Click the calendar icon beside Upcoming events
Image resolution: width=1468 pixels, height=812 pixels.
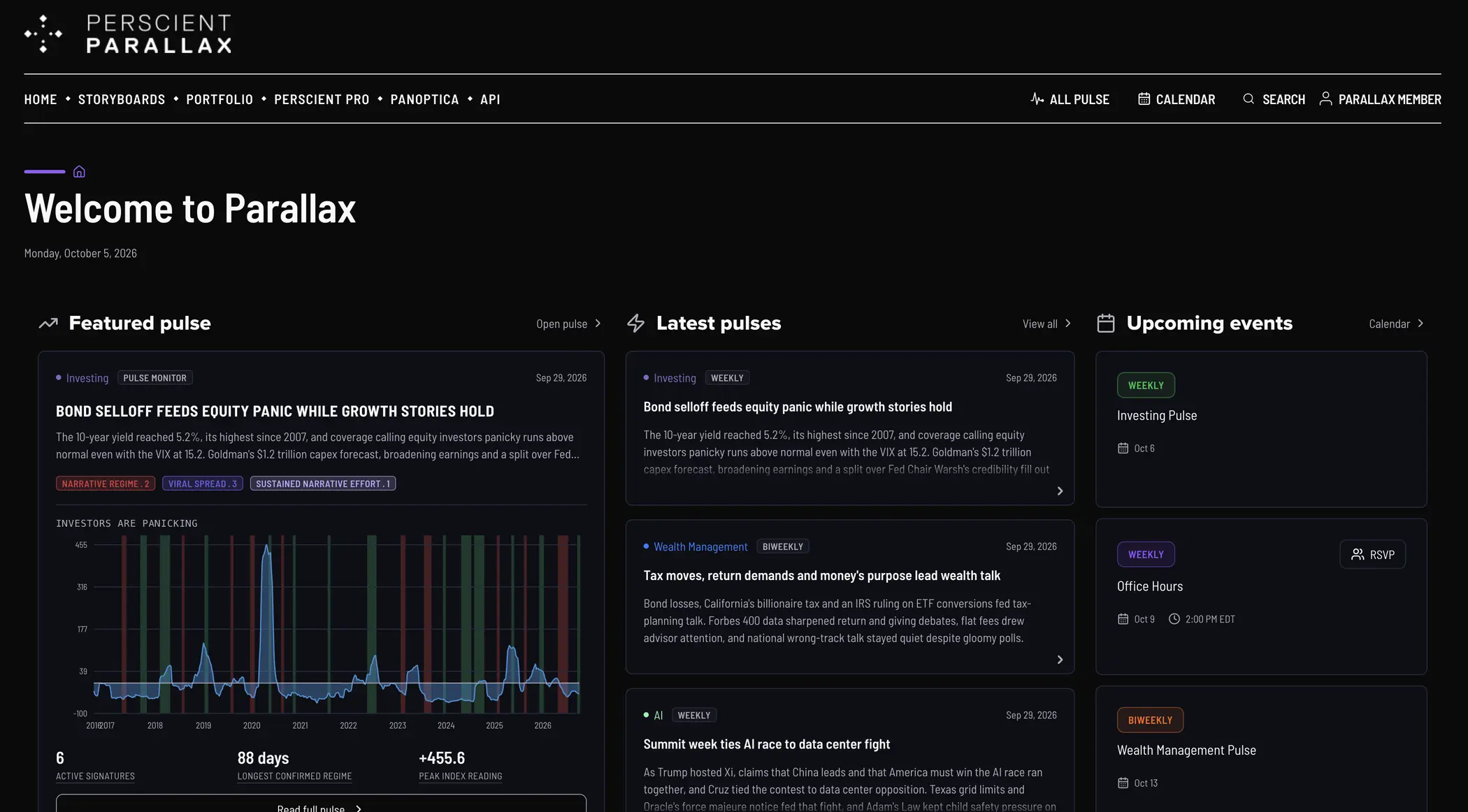(1106, 323)
